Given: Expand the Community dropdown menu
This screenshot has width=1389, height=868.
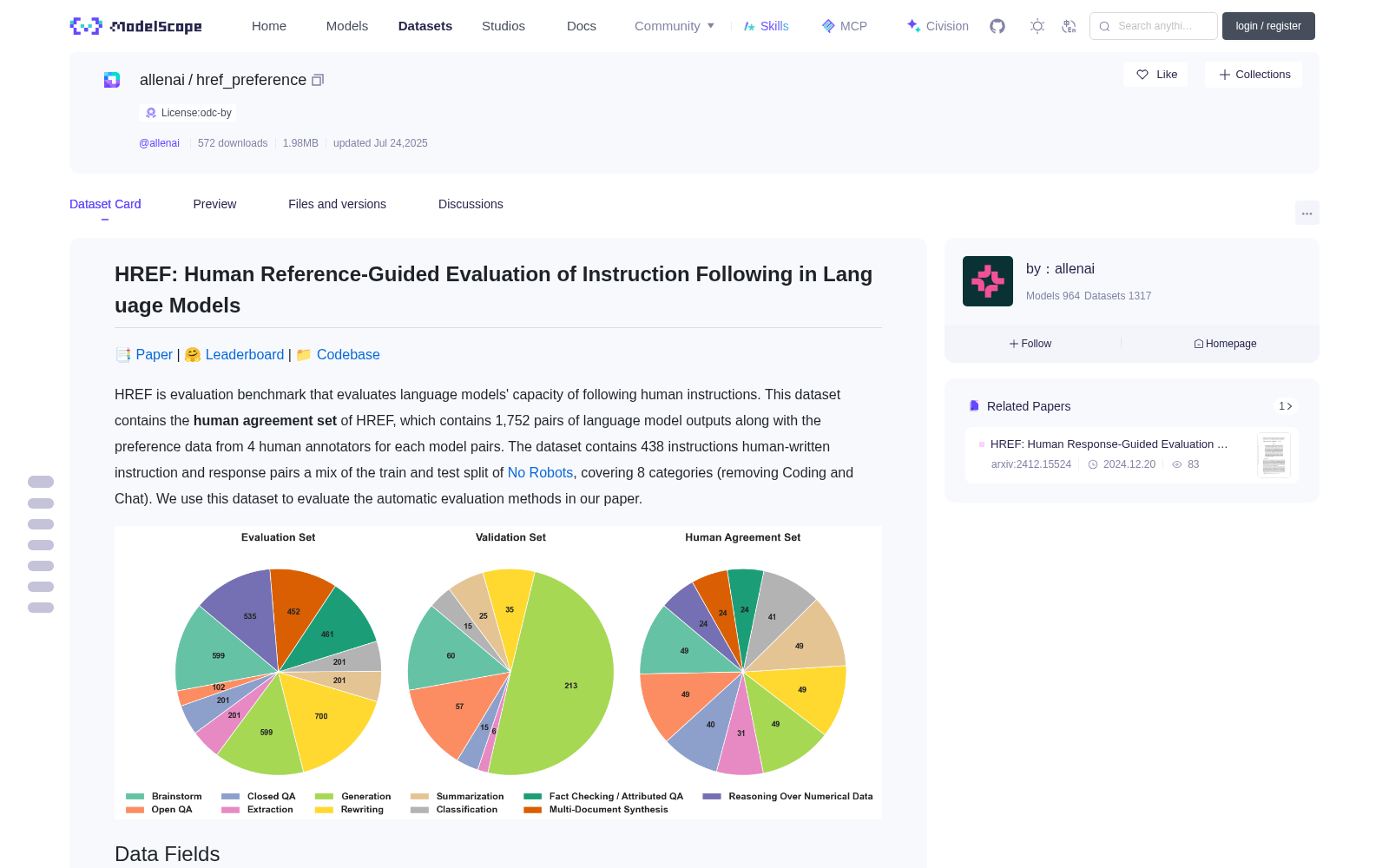Looking at the screenshot, I should (x=675, y=26).
